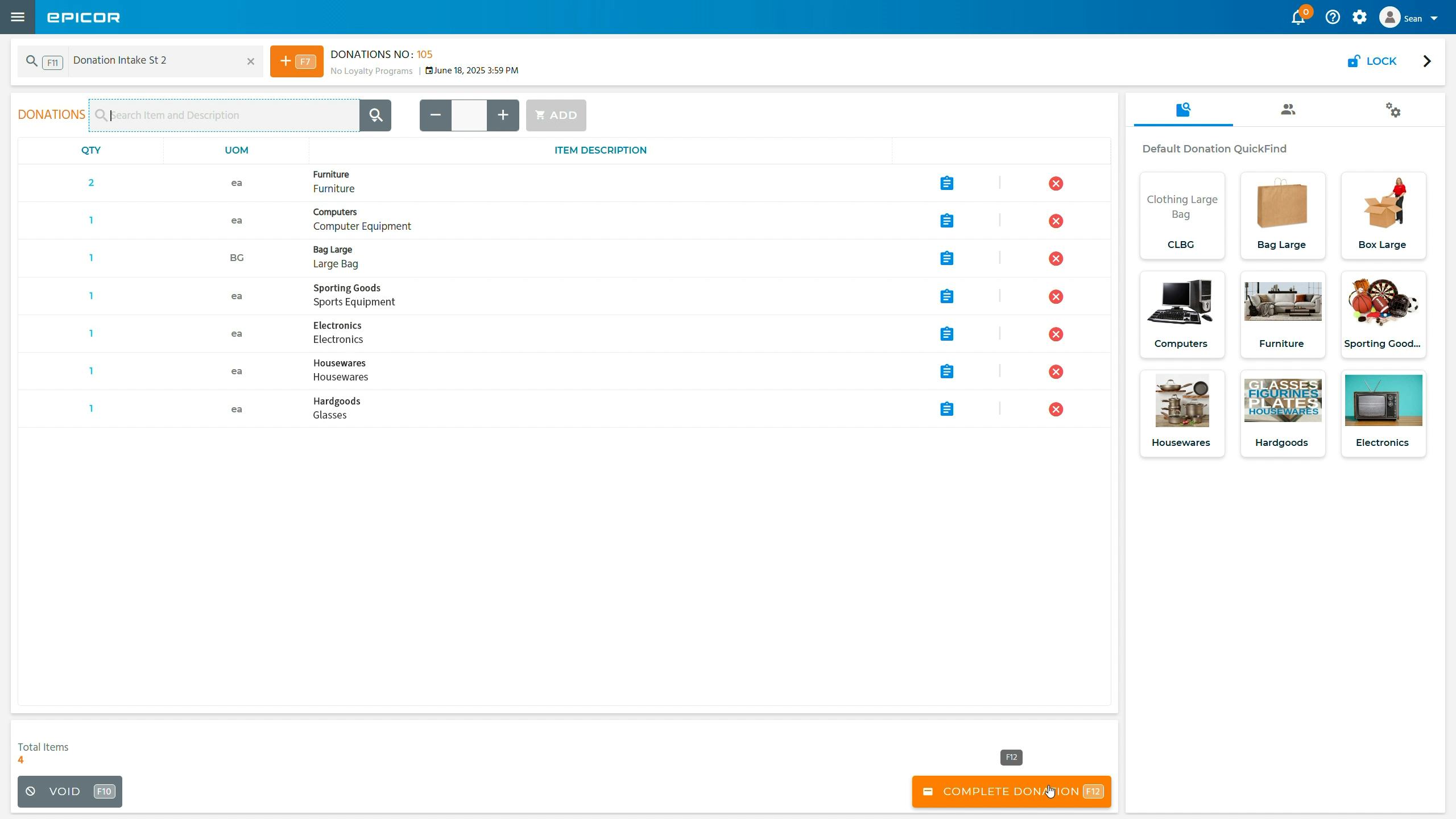The height and width of the screenshot is (819, 1456).
Task: Click the VOID button
Action: [x=69, y=791]
